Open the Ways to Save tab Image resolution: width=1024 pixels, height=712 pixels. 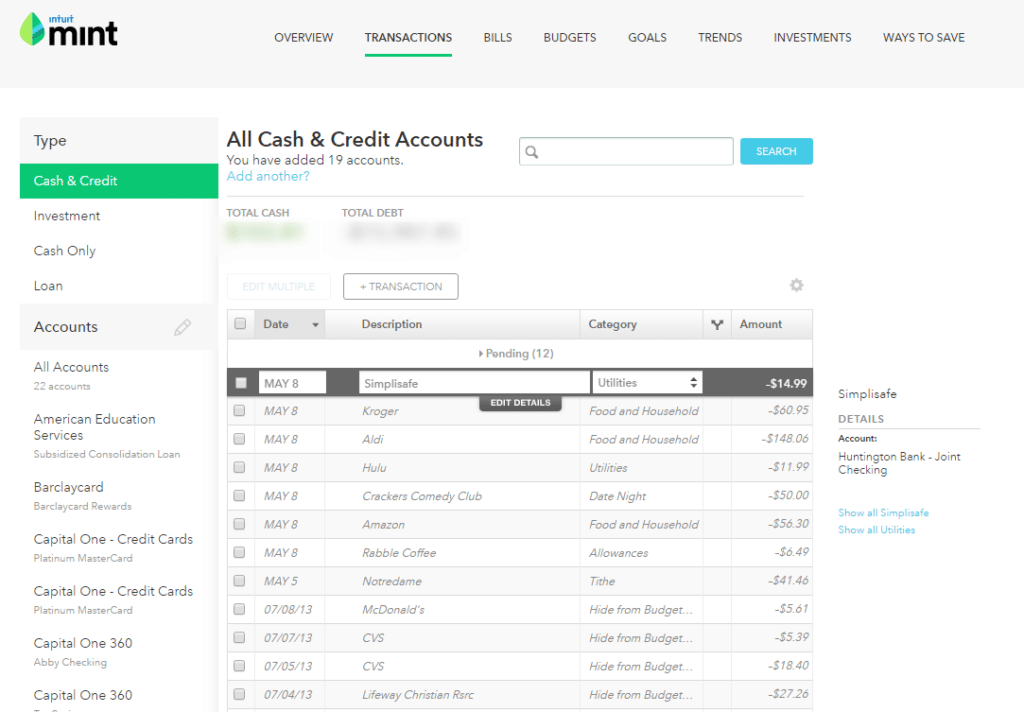click(x=923, y=38)
